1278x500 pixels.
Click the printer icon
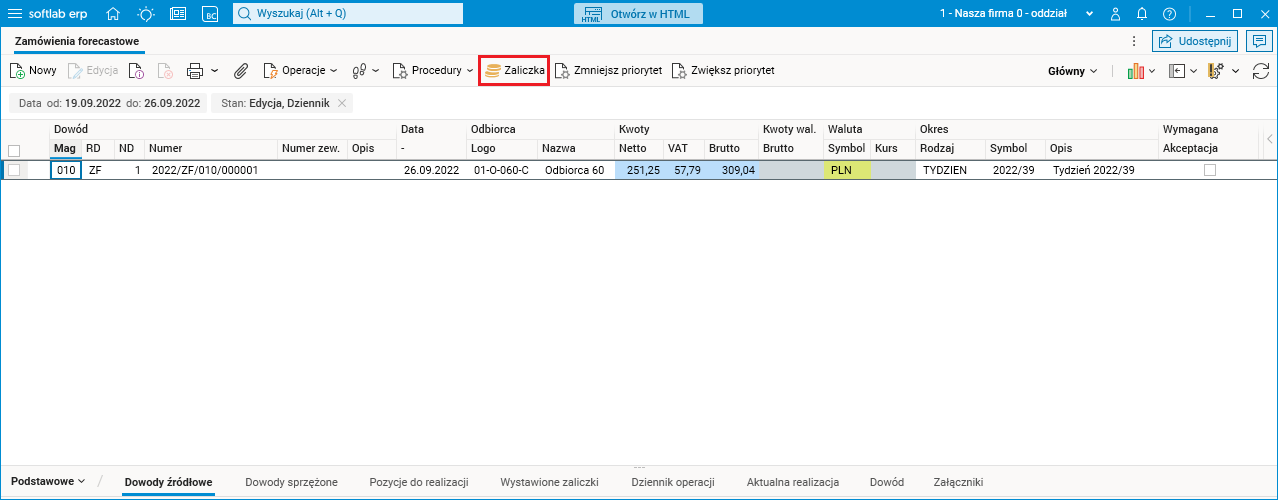pos(195,71)
